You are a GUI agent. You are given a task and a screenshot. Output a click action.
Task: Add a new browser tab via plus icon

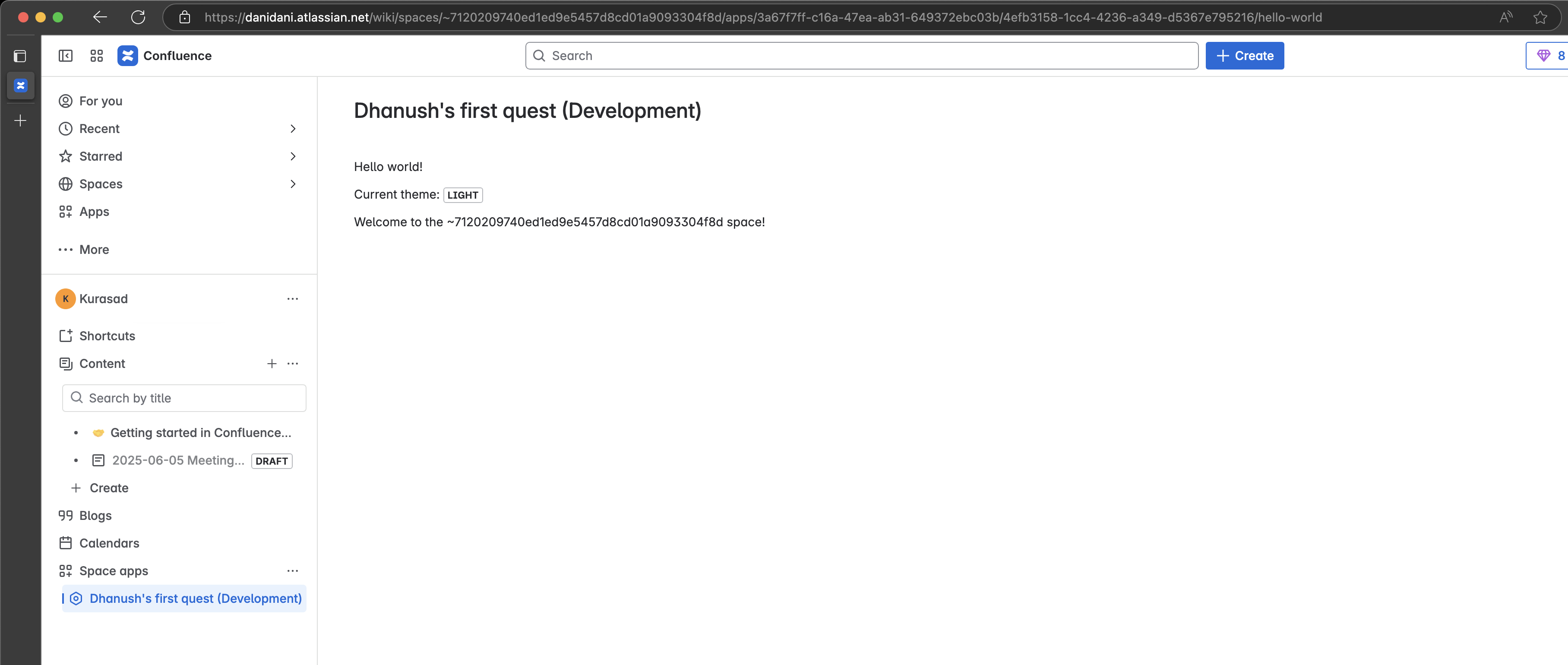pyautogui.click(x=20, y=120)
